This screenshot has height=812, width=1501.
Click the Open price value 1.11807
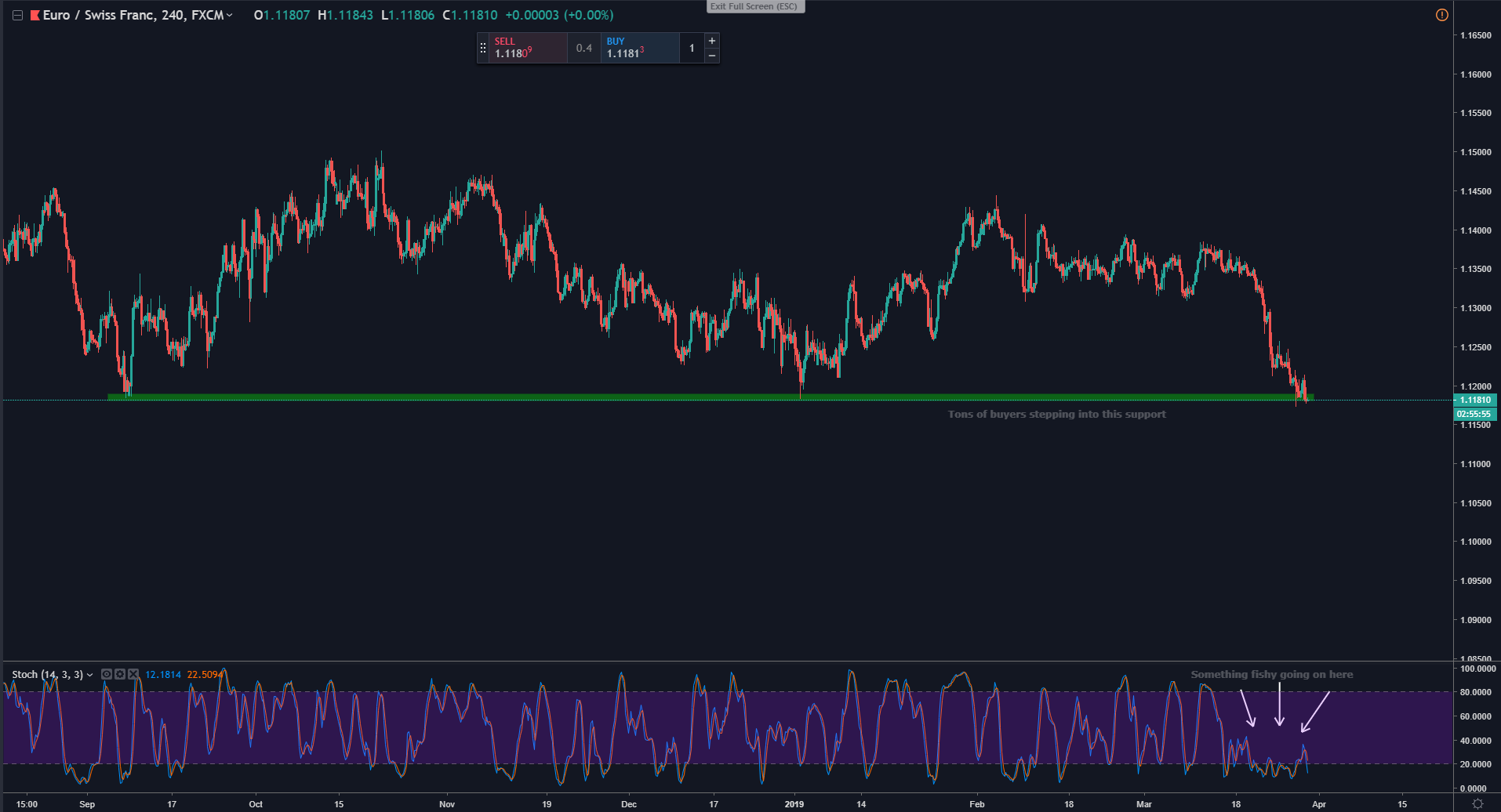(x=286, y=16)
